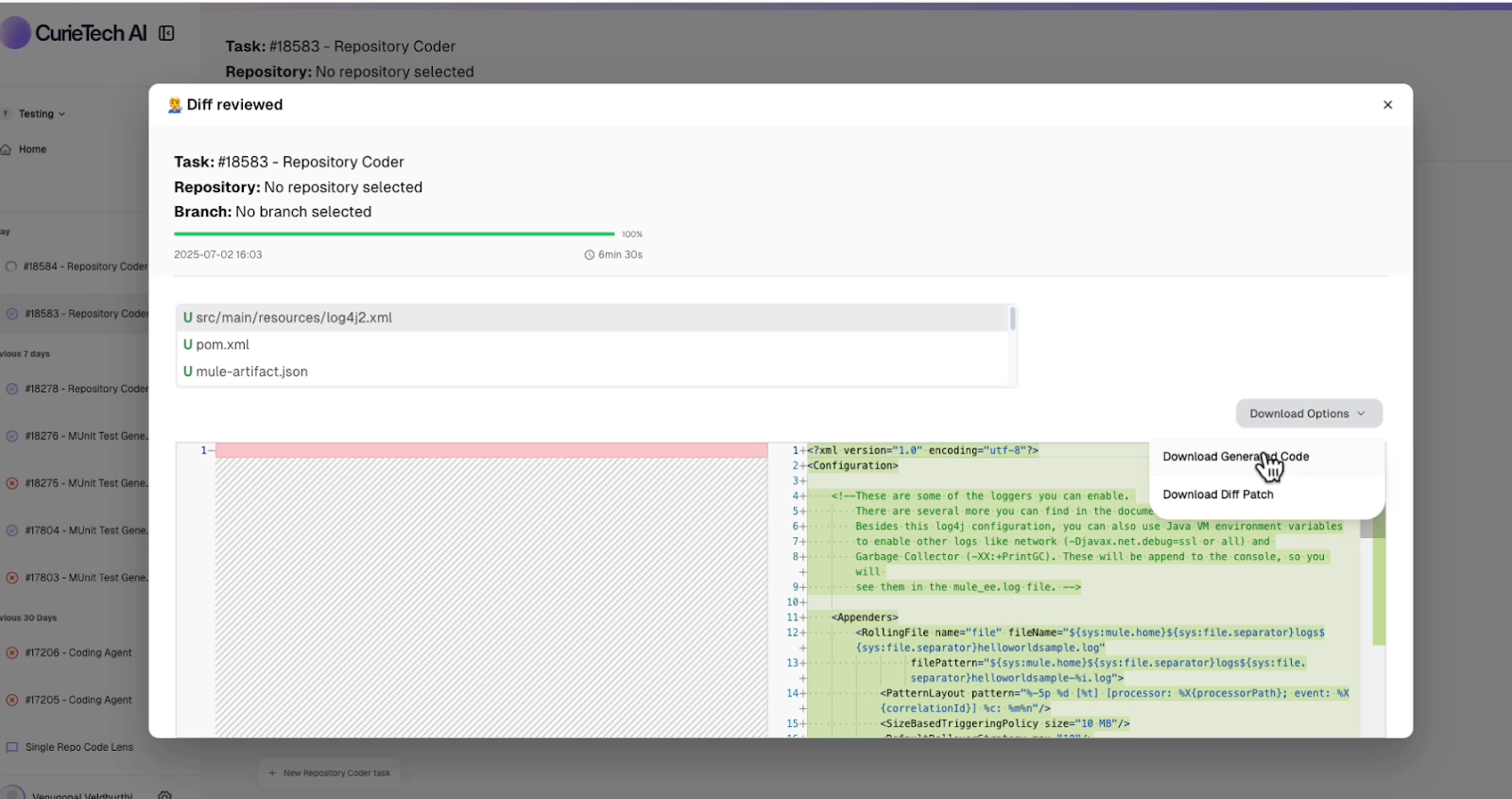Click the Diff reviewed emoji icon
1512x799 pixels.
(x=175, y=105)
